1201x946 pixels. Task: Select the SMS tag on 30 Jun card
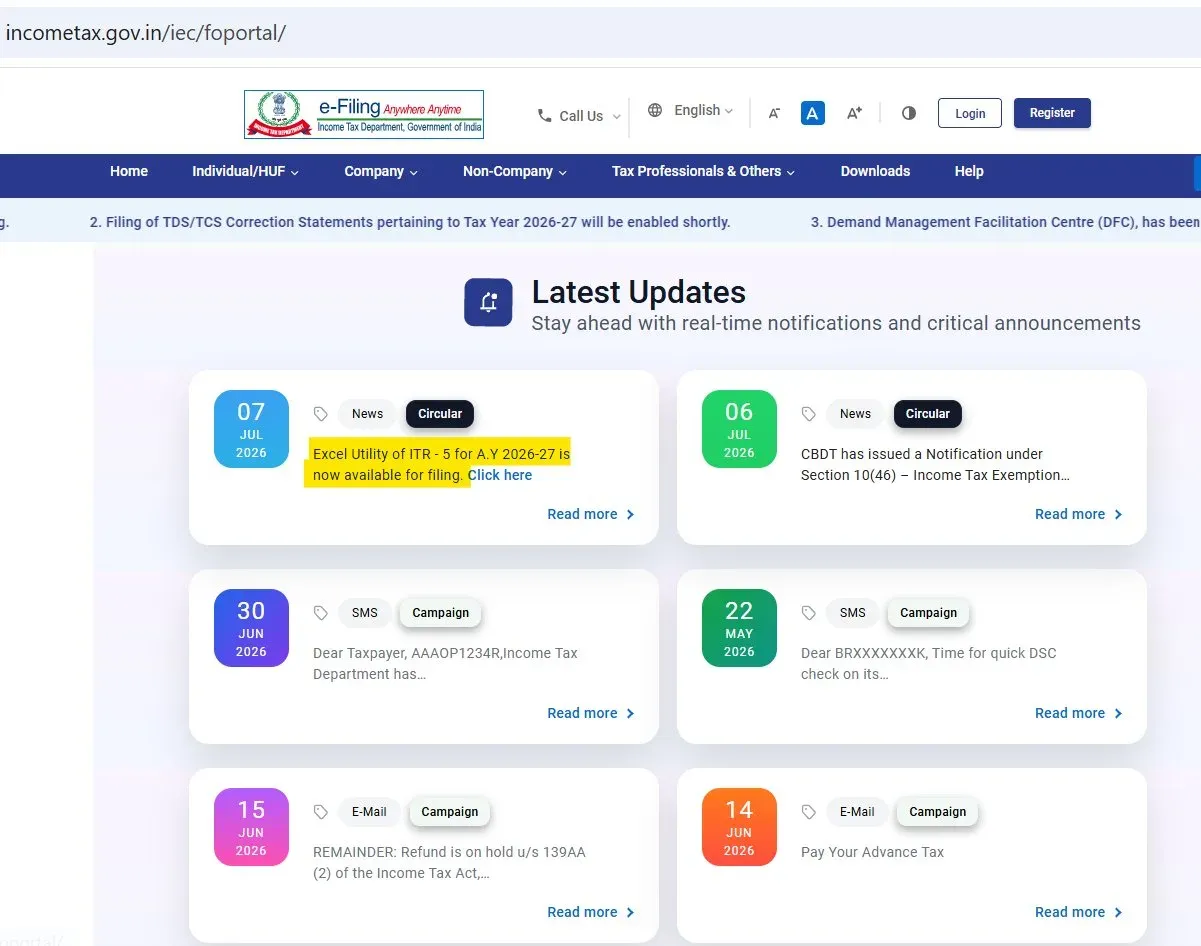pyautogui.click(x=365, y=613)
